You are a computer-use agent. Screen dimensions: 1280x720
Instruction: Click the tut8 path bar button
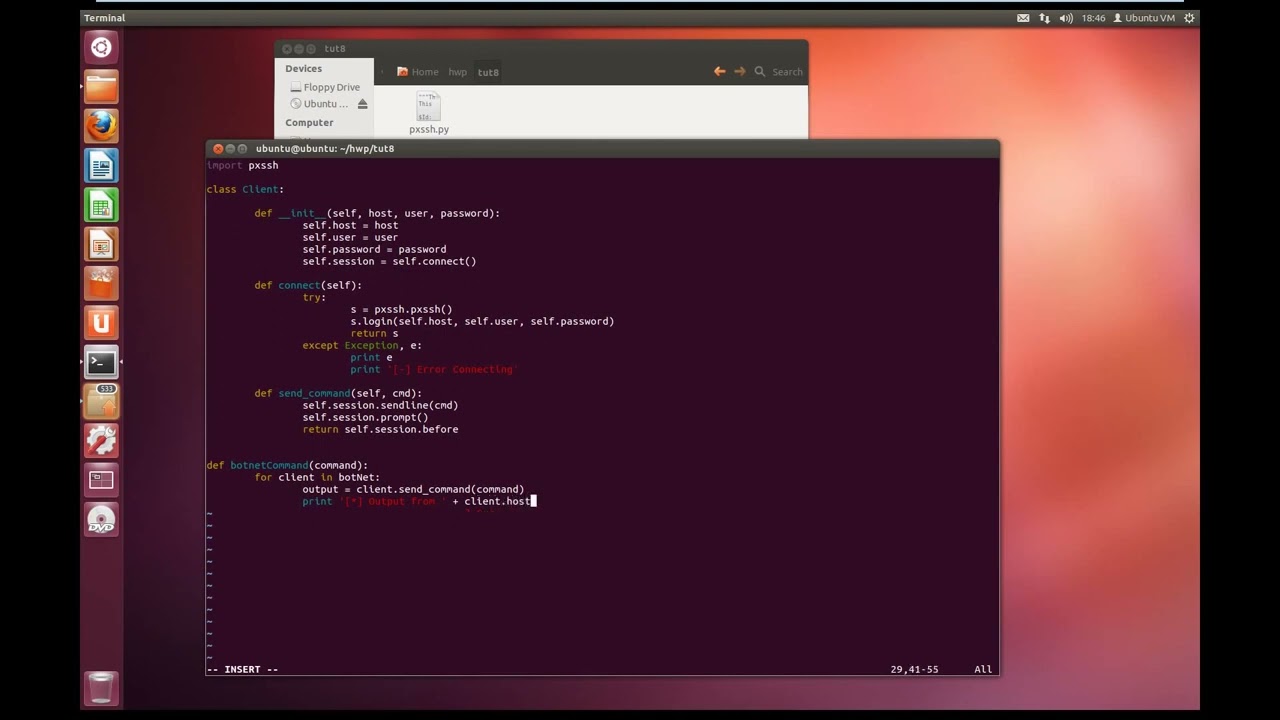click(488, 72)
